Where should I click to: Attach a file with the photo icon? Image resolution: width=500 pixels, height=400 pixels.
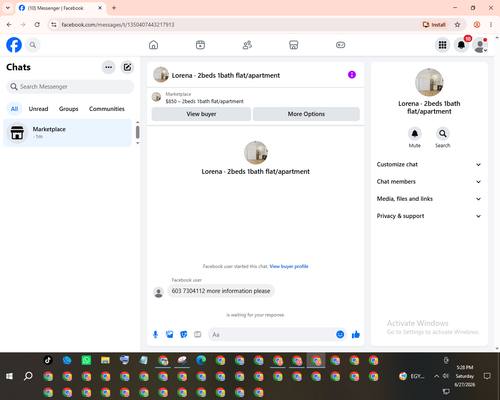(x=170, y=334)
